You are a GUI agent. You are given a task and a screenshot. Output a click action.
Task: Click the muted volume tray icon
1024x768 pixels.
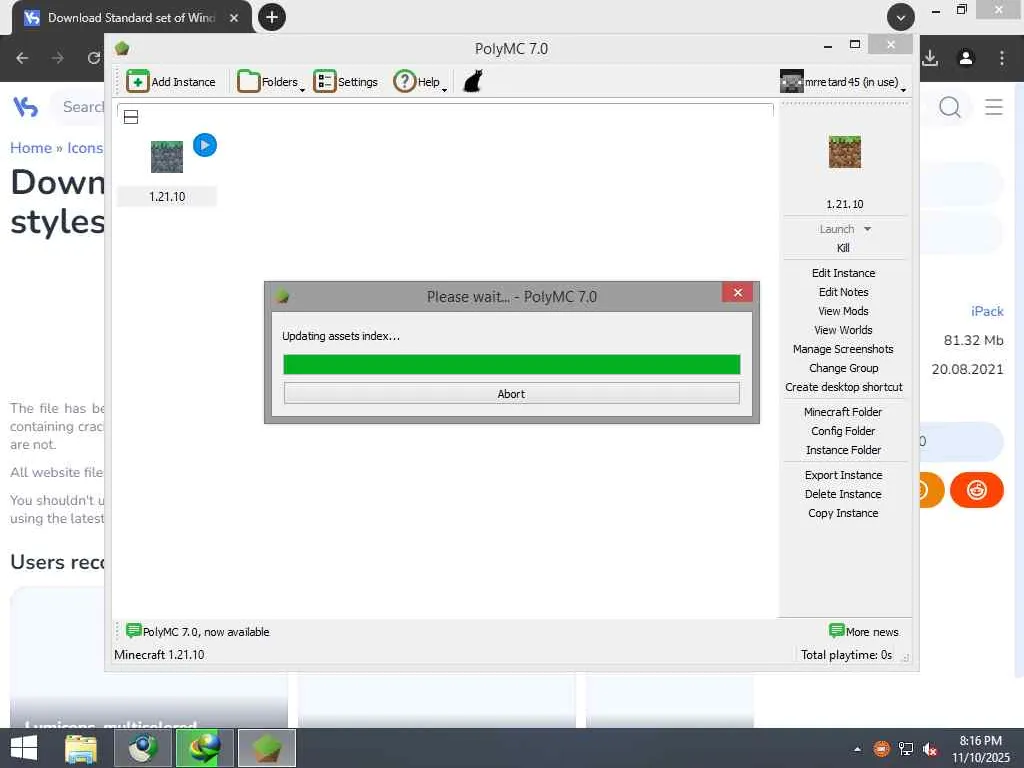[930, 749]
